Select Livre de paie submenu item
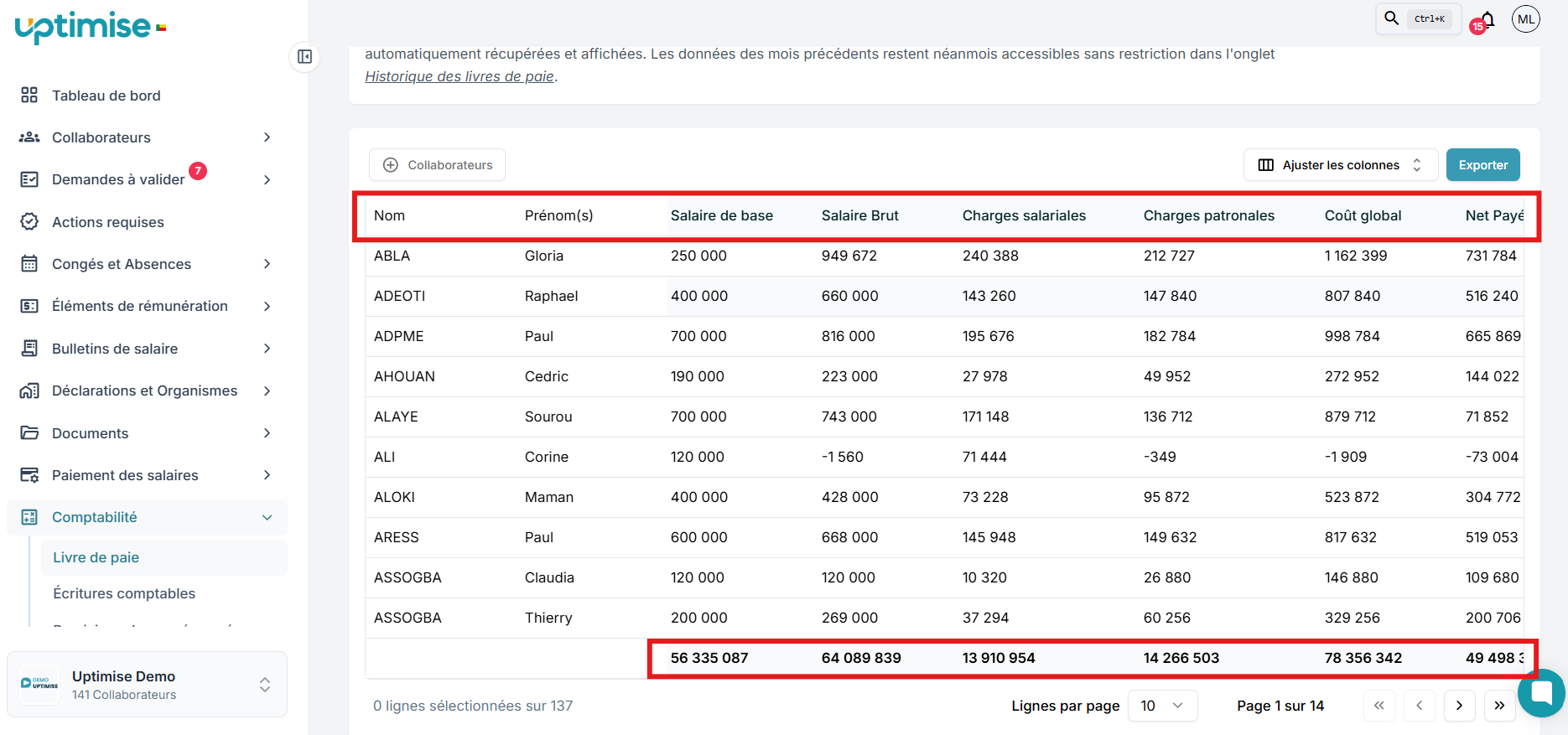Viewport: 1568px width, 735px height. 96,557
